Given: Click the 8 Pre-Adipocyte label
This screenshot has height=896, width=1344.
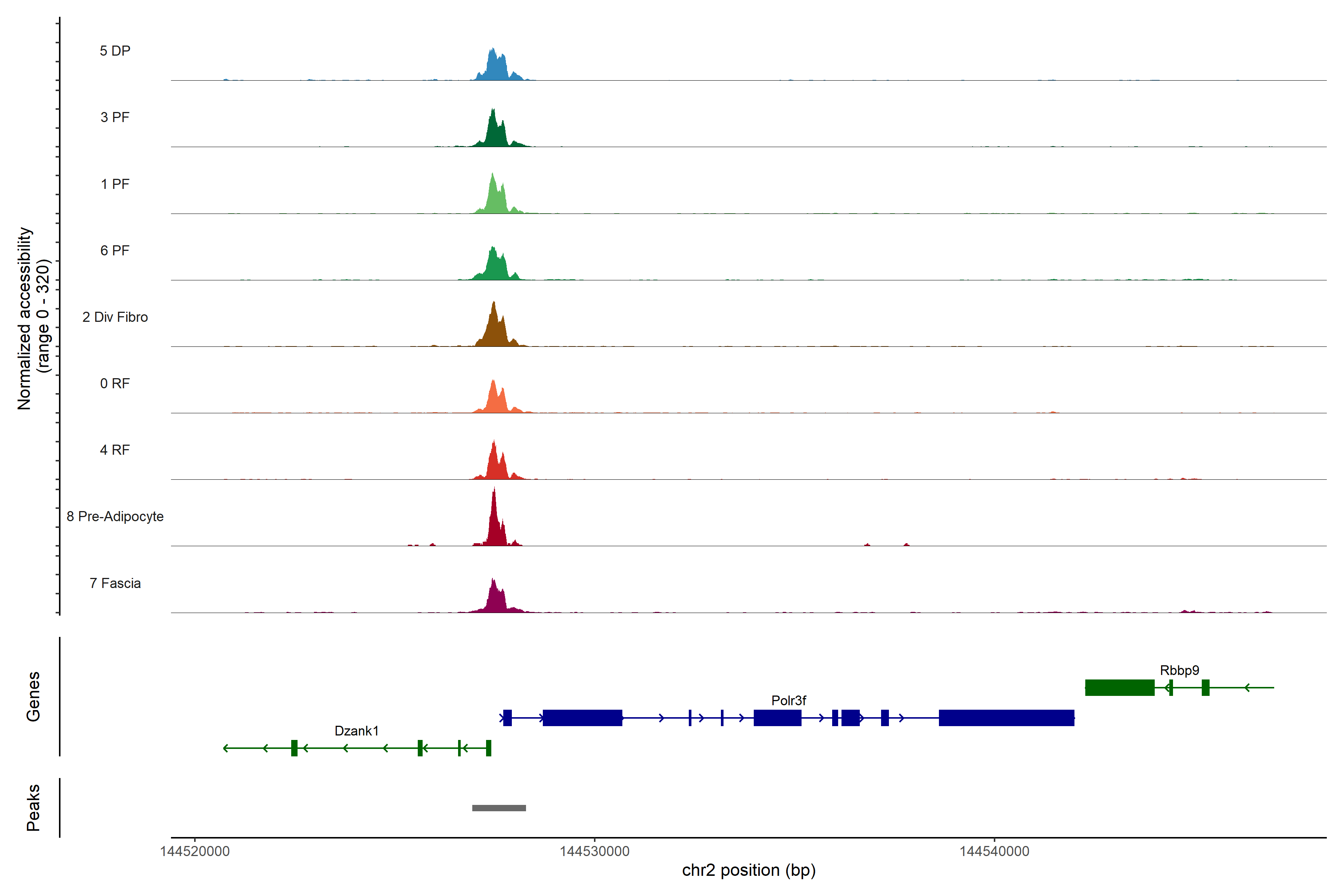Looking at the screenshot, I should pos(115,517).
